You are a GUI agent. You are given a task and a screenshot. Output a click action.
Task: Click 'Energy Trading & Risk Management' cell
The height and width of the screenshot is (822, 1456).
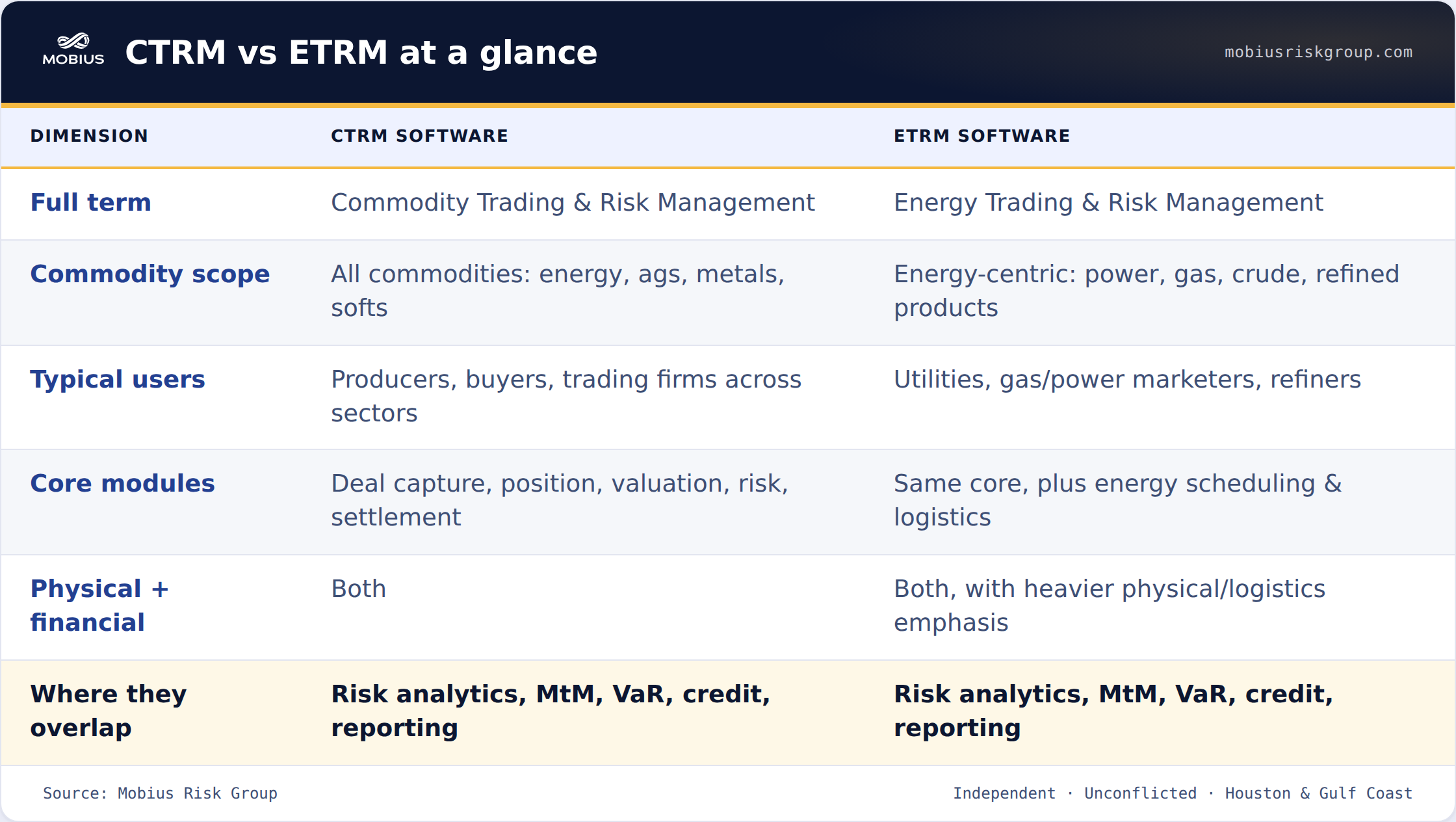coord(1108,202)
